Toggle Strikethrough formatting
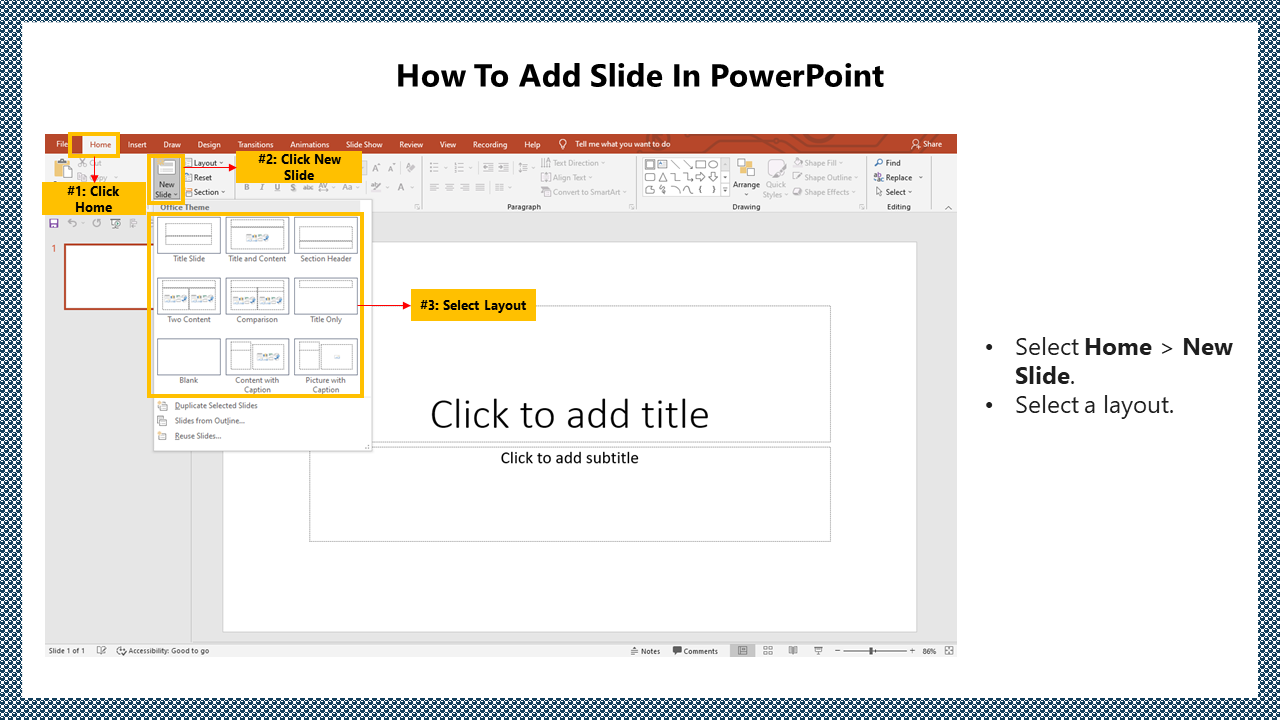The image size is (1280, 720). click(308, 187)
